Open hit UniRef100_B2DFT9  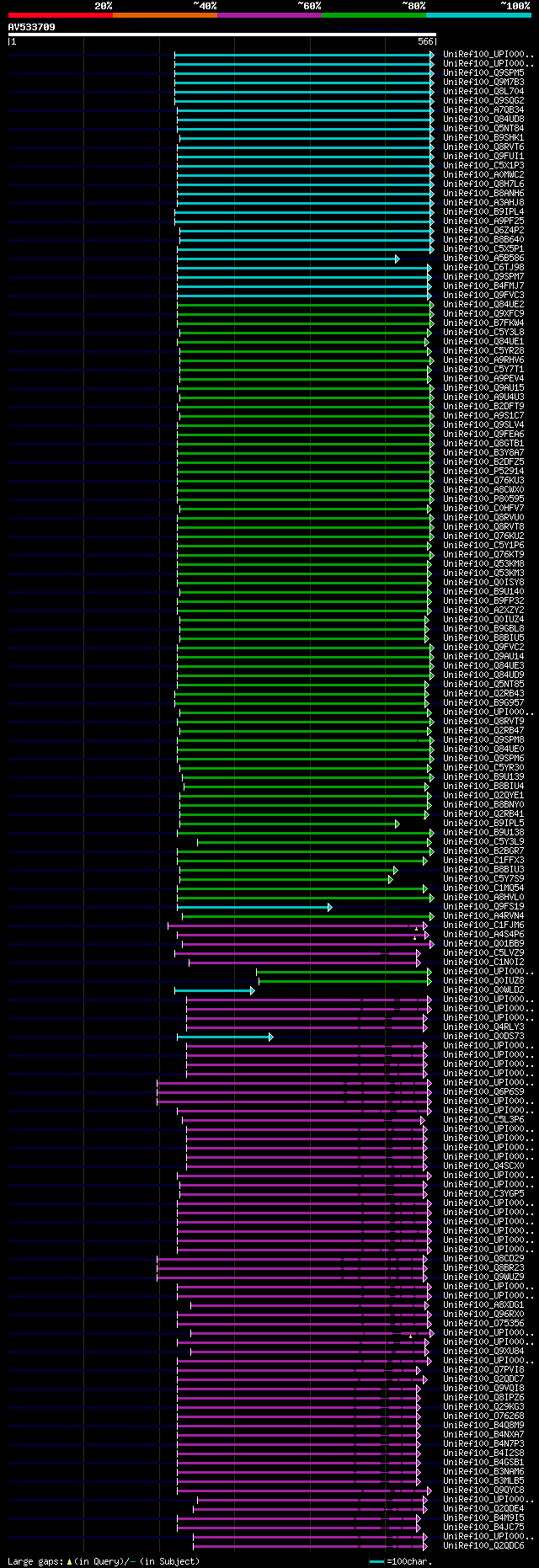[483, 407]
